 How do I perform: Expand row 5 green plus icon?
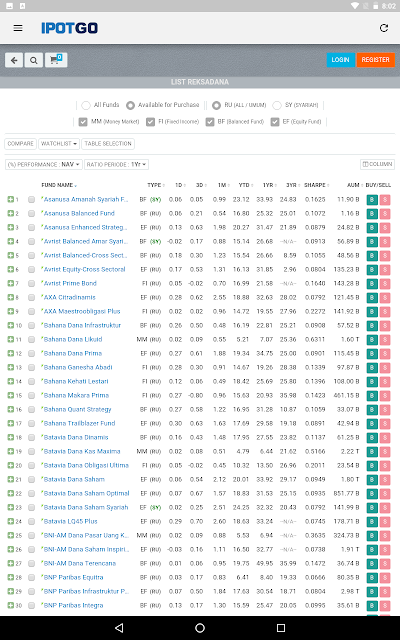click(x=11, y=256)
